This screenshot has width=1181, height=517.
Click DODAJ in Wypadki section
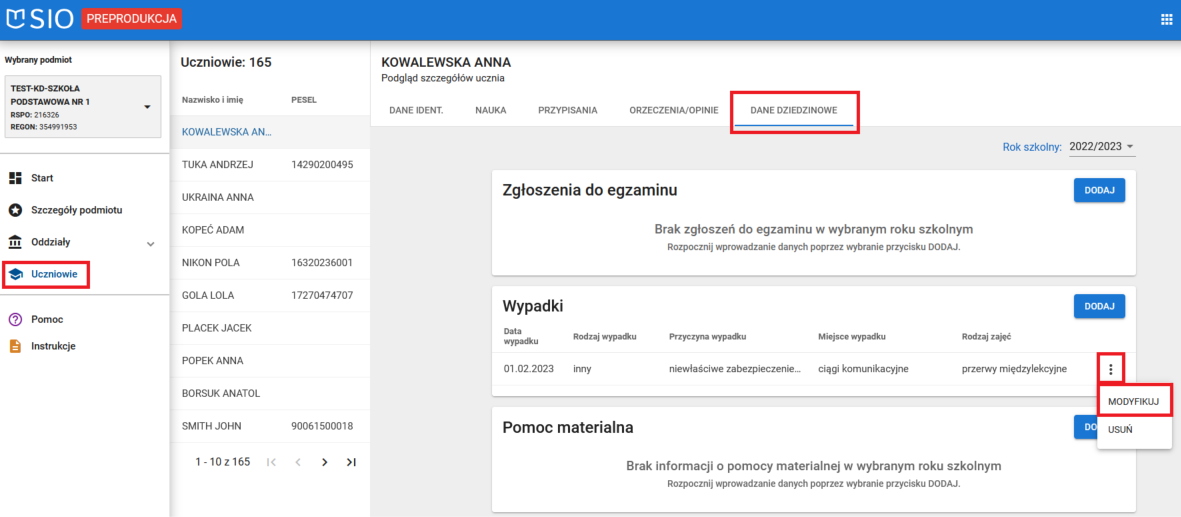click(x=1099, y=306)
